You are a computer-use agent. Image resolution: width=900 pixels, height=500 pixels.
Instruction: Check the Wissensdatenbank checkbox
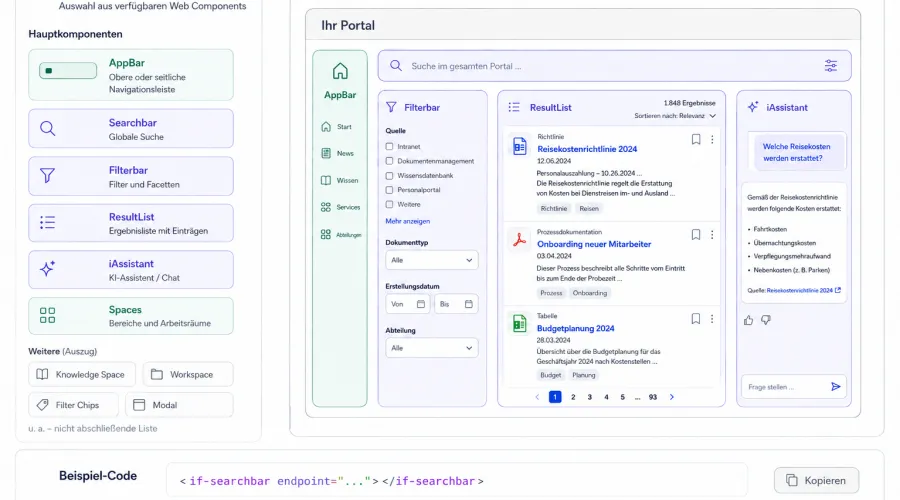tap(390, 176)
